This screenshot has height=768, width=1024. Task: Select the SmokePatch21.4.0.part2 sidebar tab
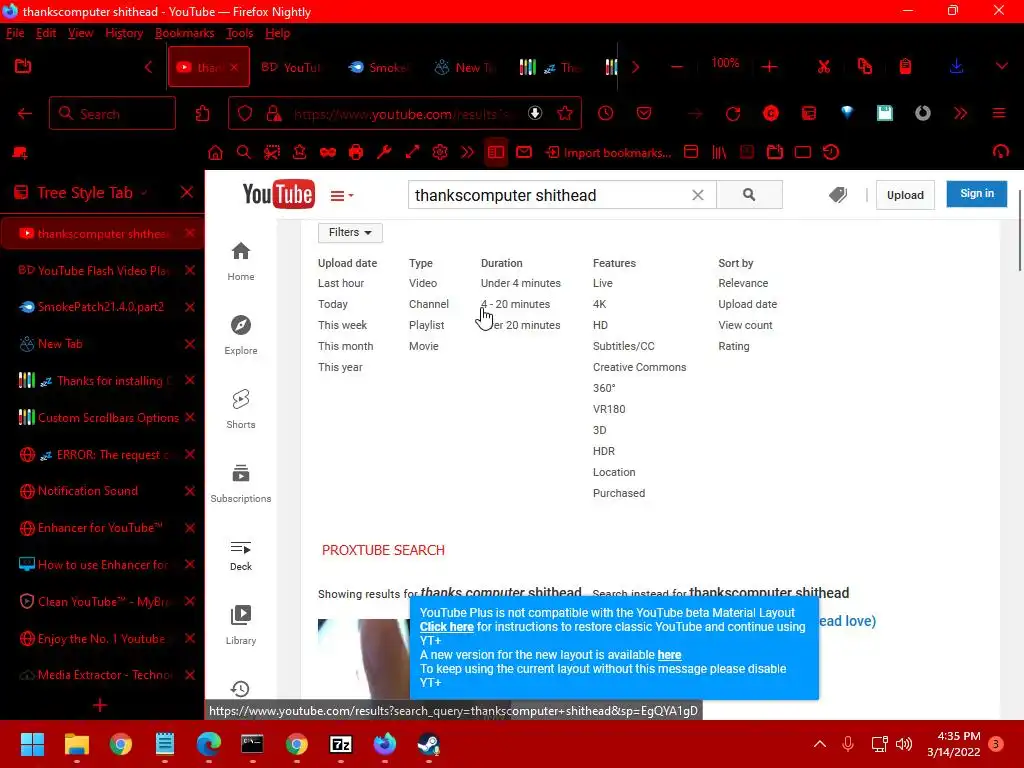(x=102, y=307)
